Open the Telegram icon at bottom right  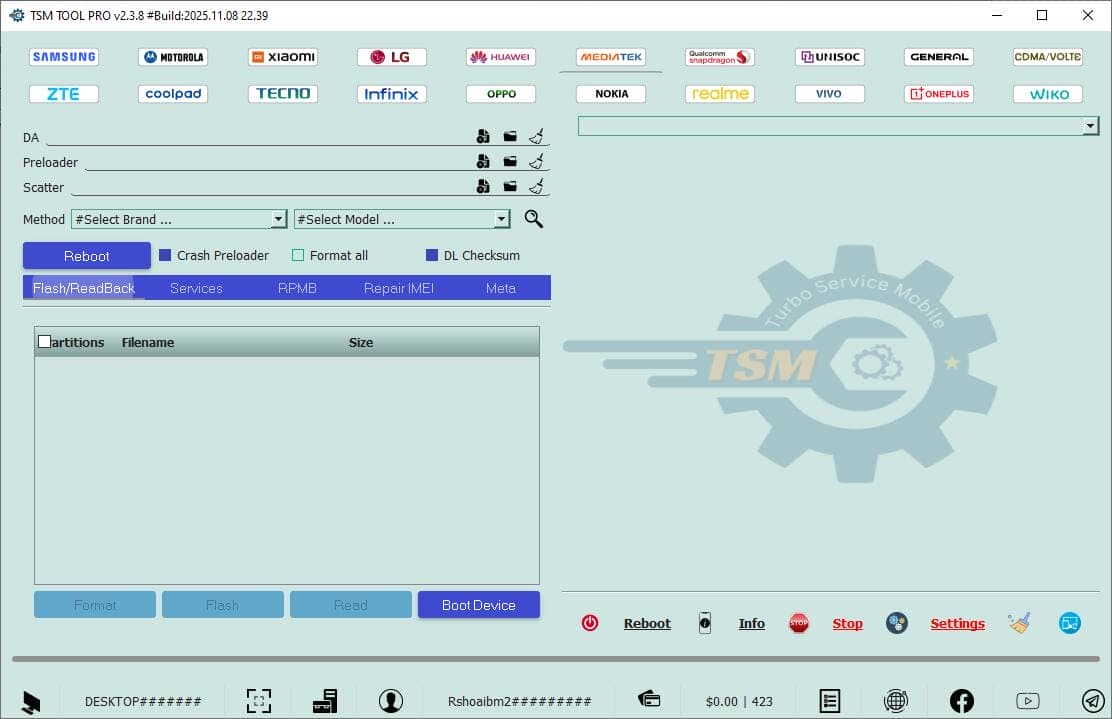pyautogui.click(x=1091, y=700)
